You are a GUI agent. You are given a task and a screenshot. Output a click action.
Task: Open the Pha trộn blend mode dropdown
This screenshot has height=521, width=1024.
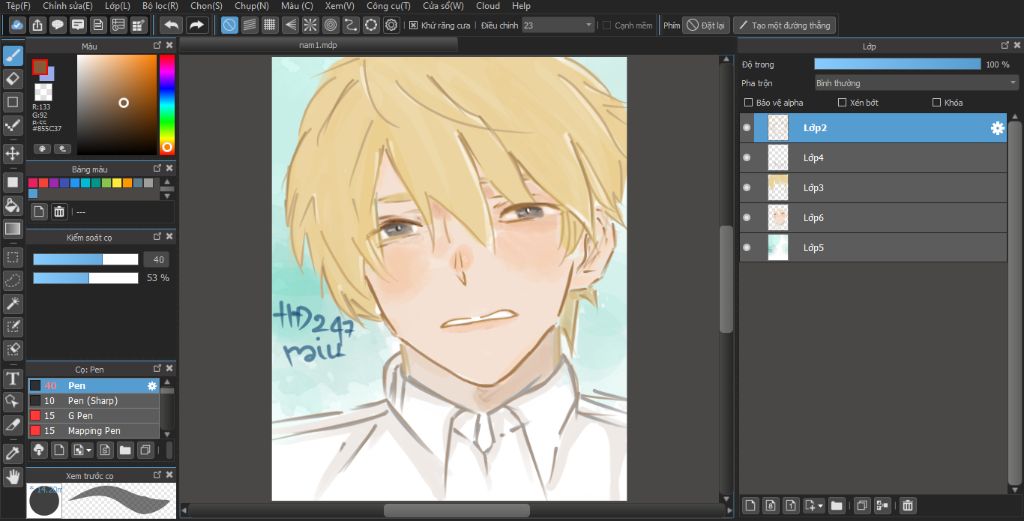pos(916,83)
